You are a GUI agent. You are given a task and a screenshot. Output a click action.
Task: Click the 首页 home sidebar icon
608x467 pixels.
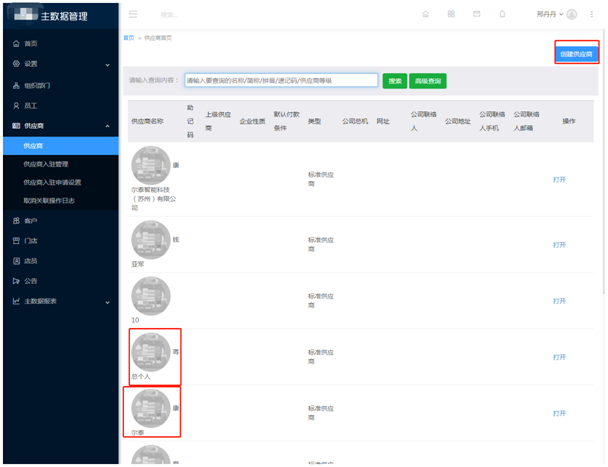[16, 43]
